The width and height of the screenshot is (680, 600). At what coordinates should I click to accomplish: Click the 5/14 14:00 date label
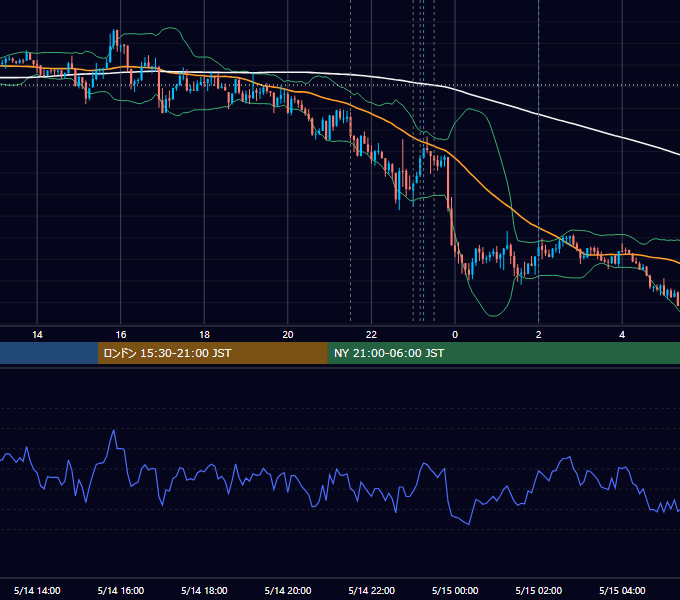[37, 590]
